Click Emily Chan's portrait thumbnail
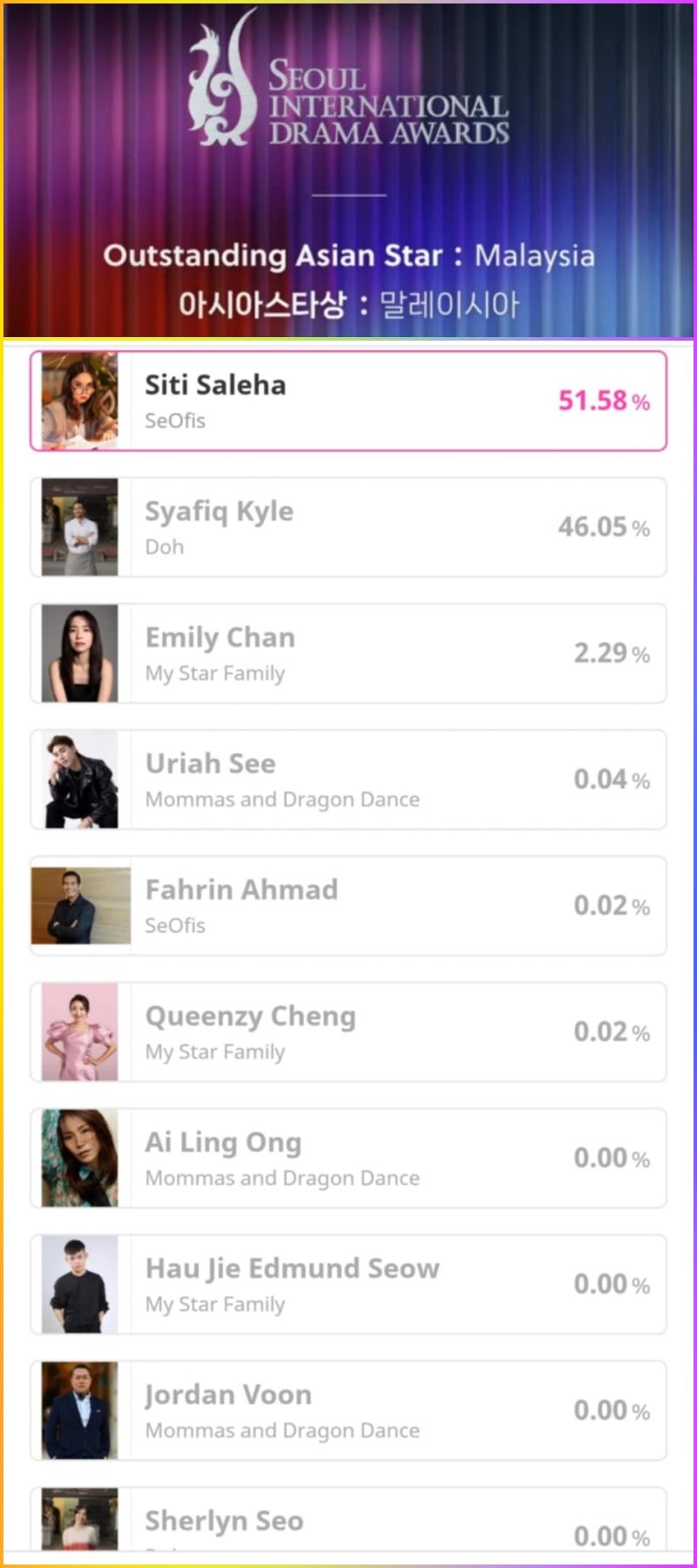Viewport: 697px width, 1568px height. (80, 653)
